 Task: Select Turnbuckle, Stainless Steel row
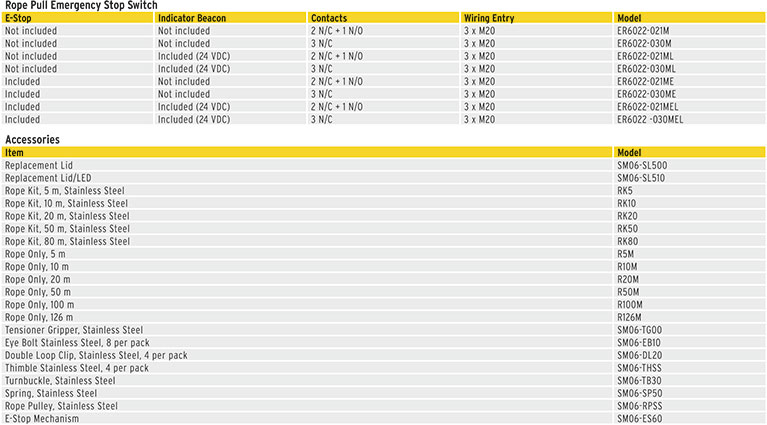[x=60, y=381]
